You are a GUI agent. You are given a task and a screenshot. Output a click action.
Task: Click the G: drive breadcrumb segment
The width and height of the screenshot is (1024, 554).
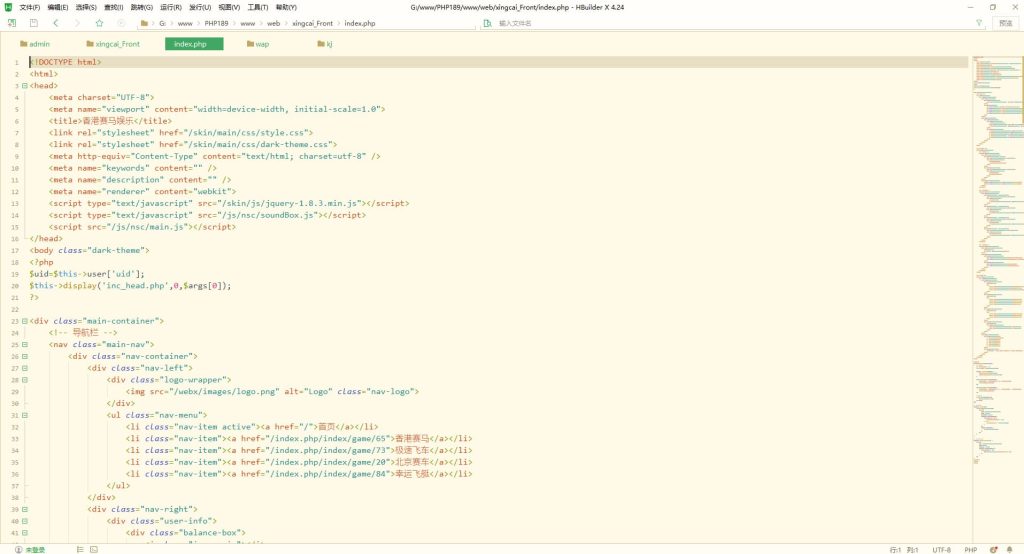[162, 23]
